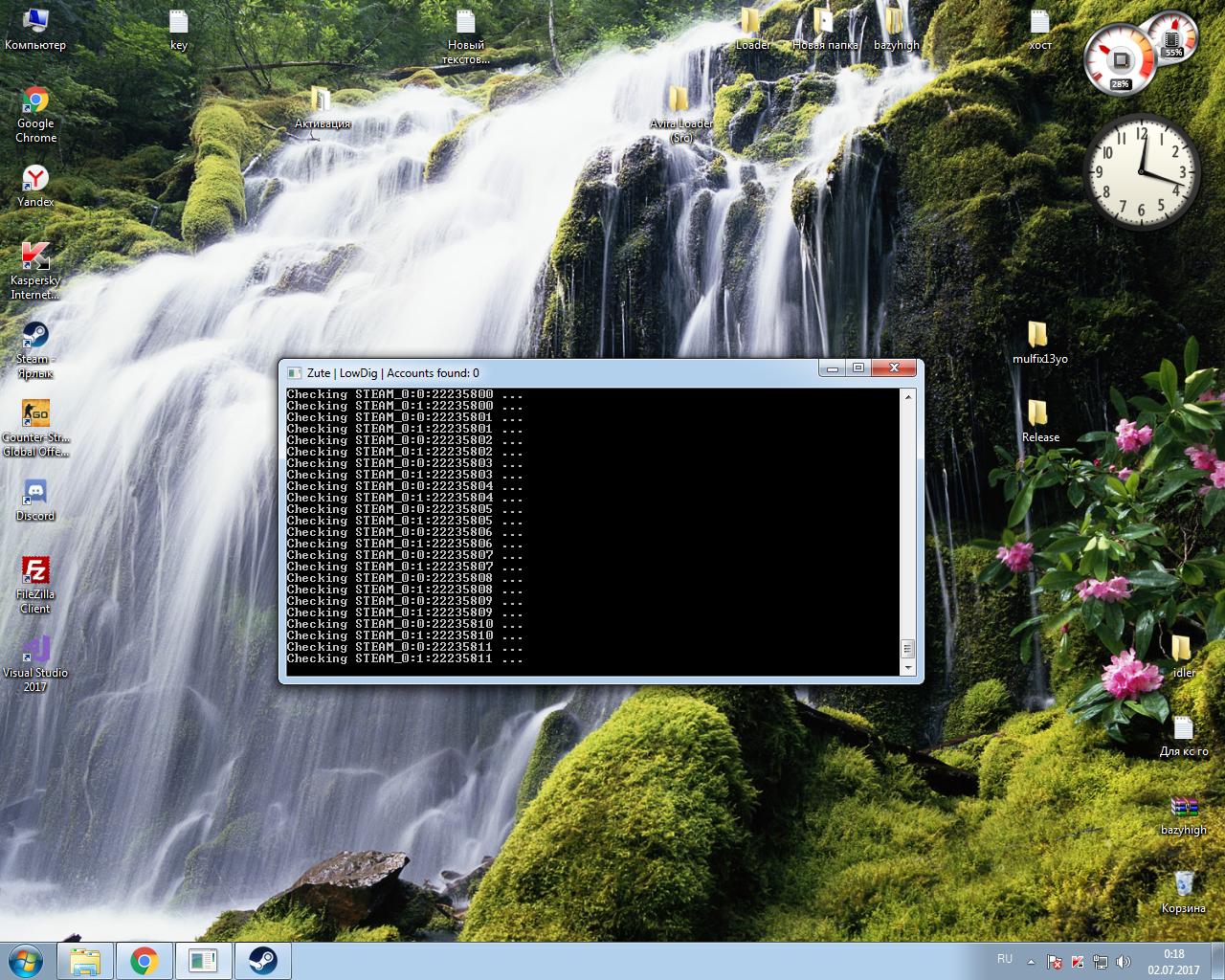
Task: Launch Yandex browser from desktop
Action: pyautogui.click(x=35, y=179)
